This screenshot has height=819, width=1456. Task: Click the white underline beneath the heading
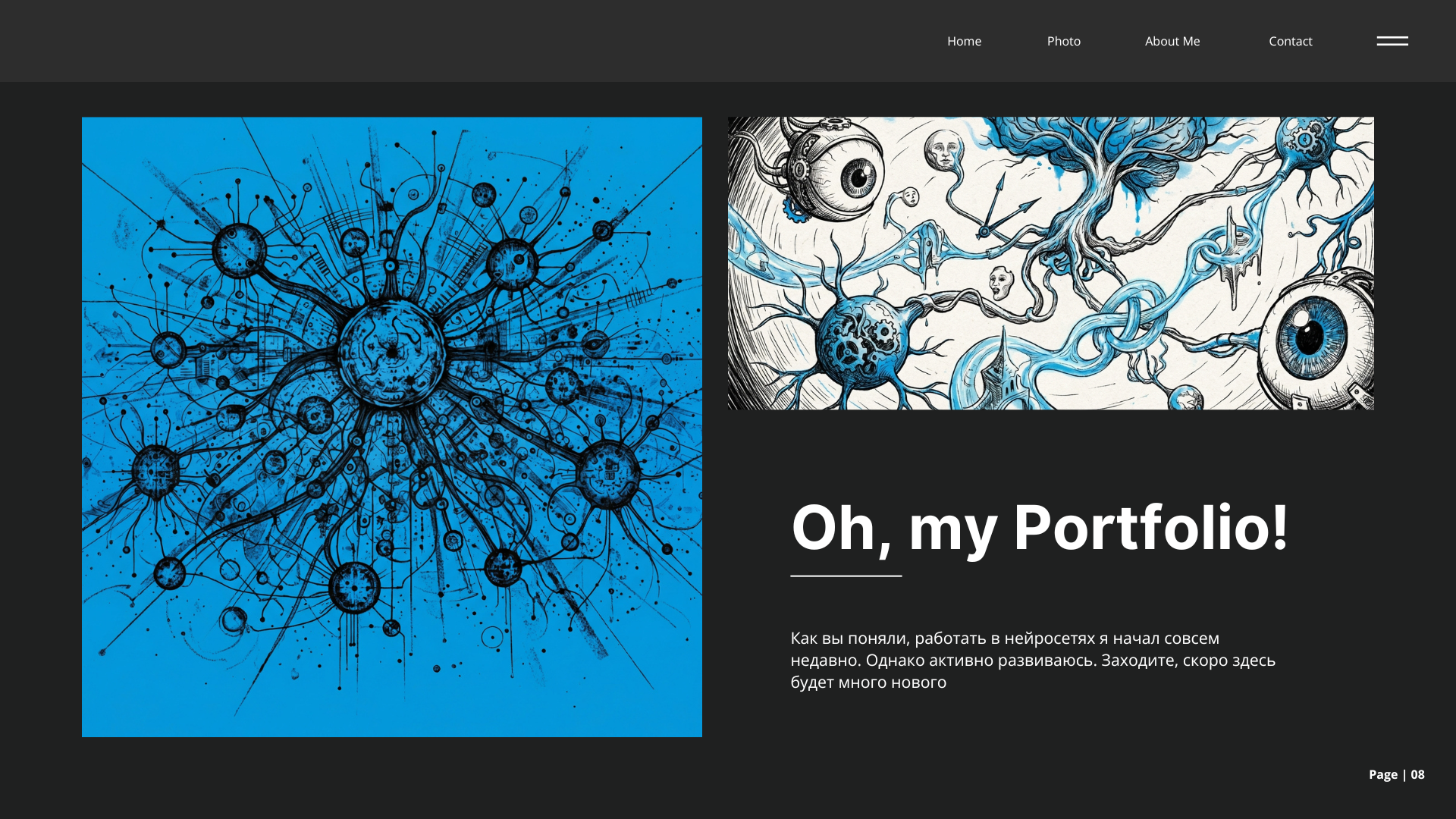tap(846, 576)
